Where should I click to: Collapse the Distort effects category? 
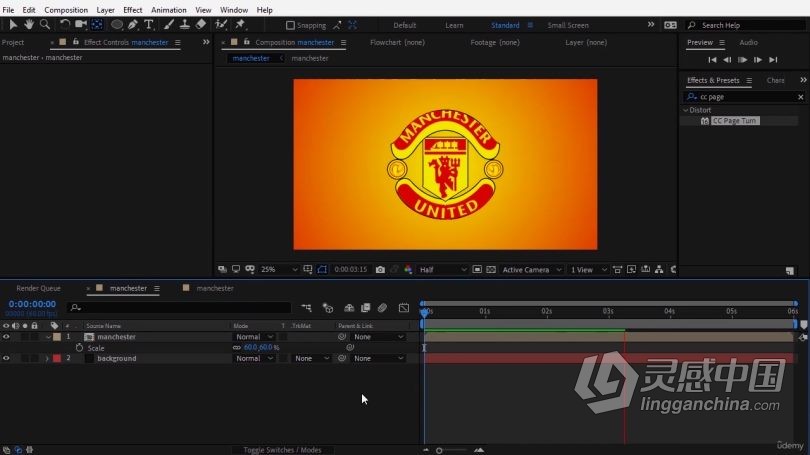click(686, 110)
